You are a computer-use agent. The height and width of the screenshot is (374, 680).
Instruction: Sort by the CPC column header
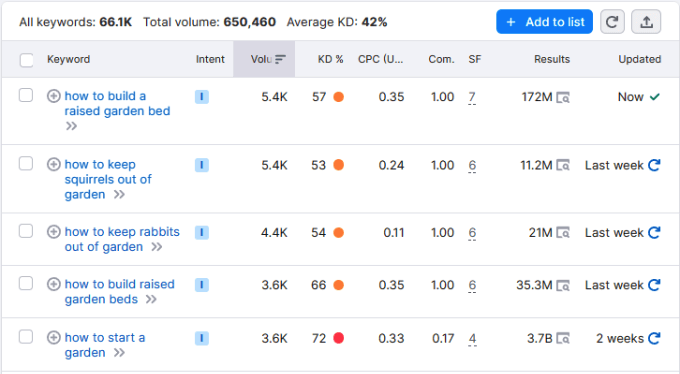click(380, 59)
